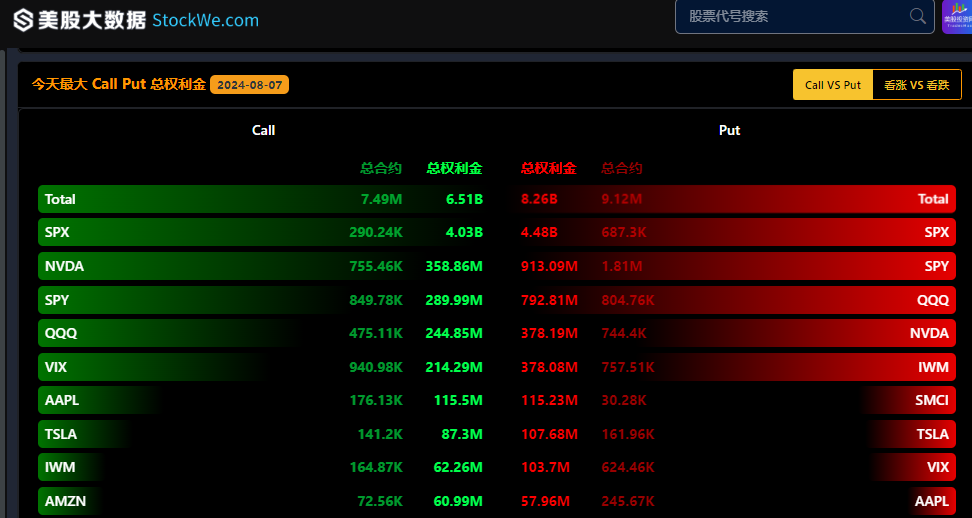Image resolution: width=972 pixels, height=518 pixels.
Task: Click SPY put premium 913.09M
Action: click(549, 266)
